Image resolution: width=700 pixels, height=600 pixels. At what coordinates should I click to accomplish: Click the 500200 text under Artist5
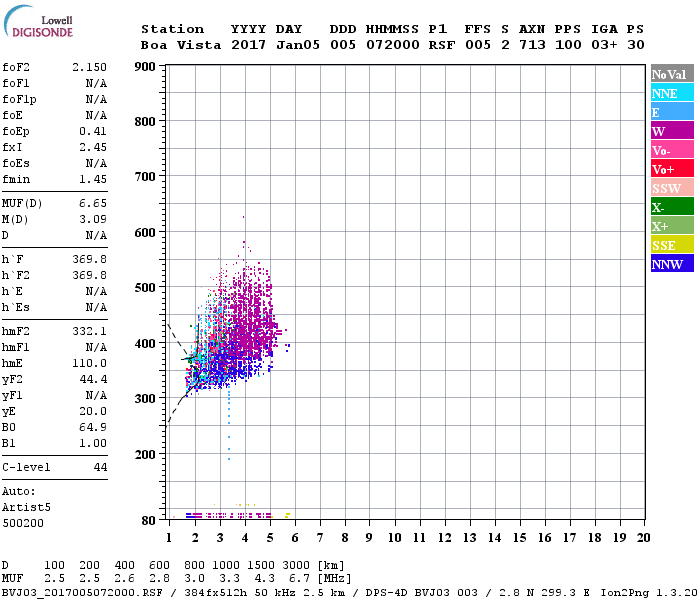[x=23, y=523]
